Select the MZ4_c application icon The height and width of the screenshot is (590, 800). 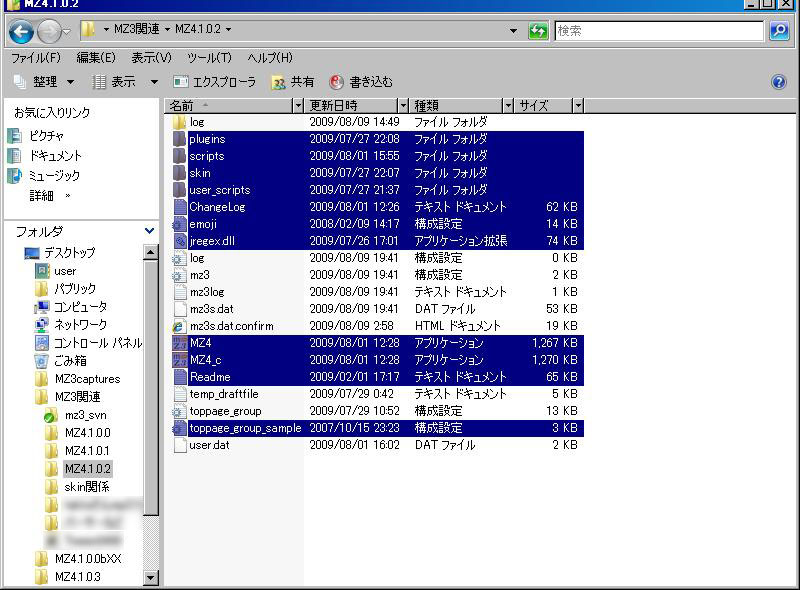pyautogui.click(x=180, y=360)
